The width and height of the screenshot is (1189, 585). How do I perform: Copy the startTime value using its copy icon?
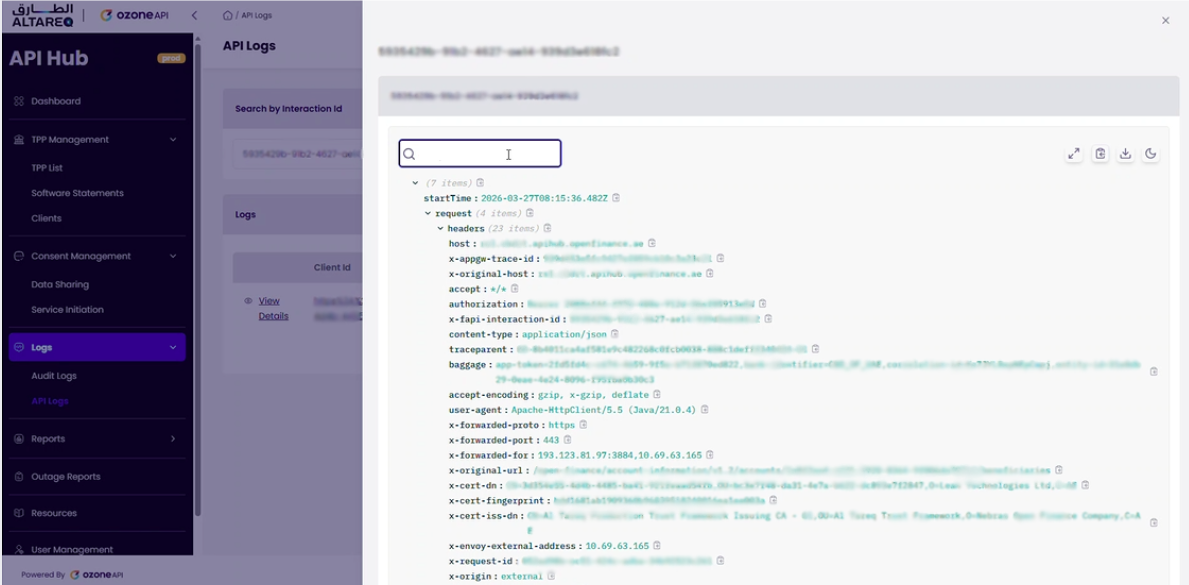point(614,198)
